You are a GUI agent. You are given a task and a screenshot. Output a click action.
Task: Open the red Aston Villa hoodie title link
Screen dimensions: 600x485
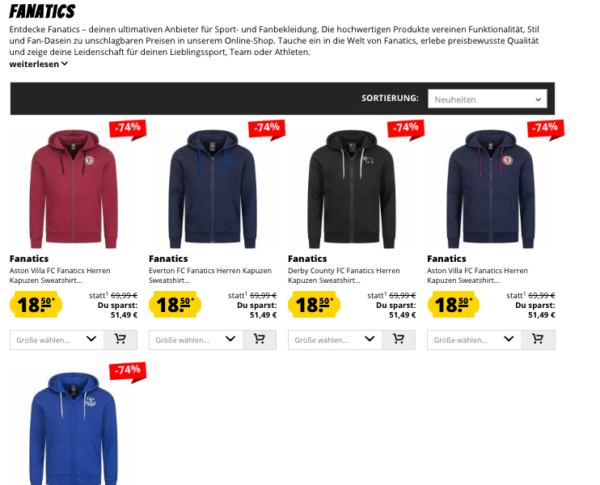60,276
